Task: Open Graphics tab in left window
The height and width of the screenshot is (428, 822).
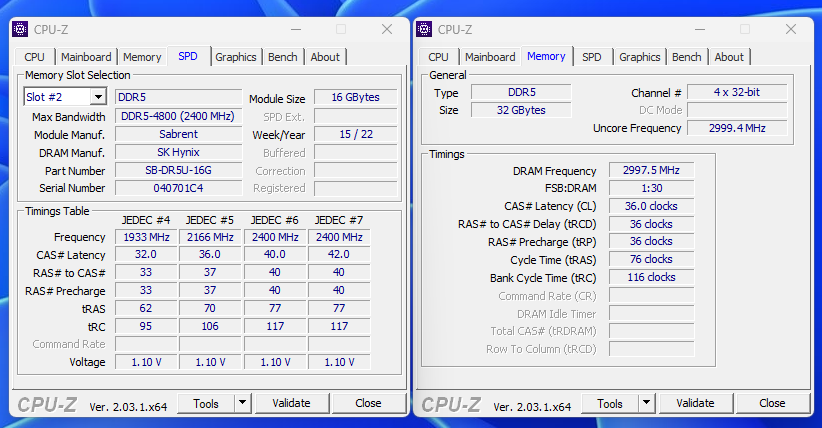Action: coord(235,57)
